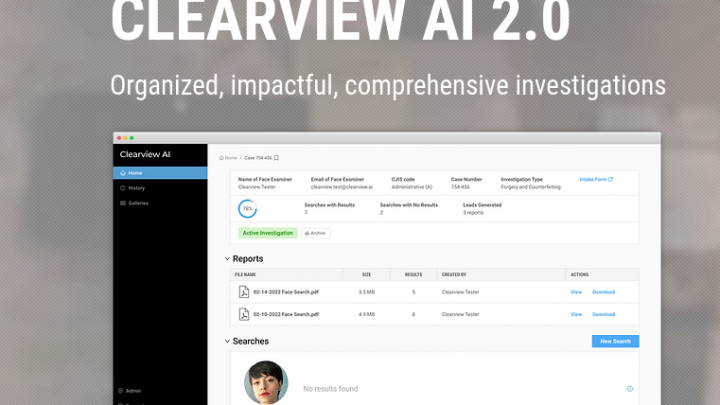Select file 02-14-2022 Face Search.pdf

pos(286,292)
